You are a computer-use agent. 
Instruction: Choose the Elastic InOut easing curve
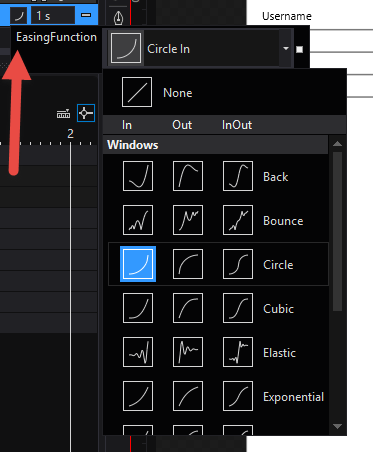[238, 352]
